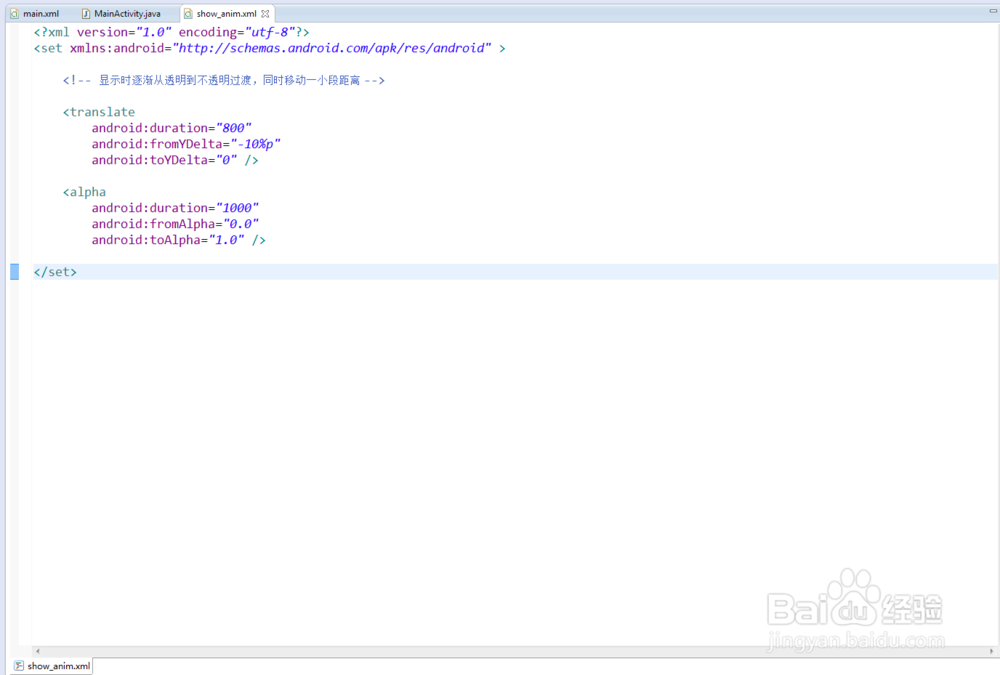Click the minimize editor area button

coord(993,11)
